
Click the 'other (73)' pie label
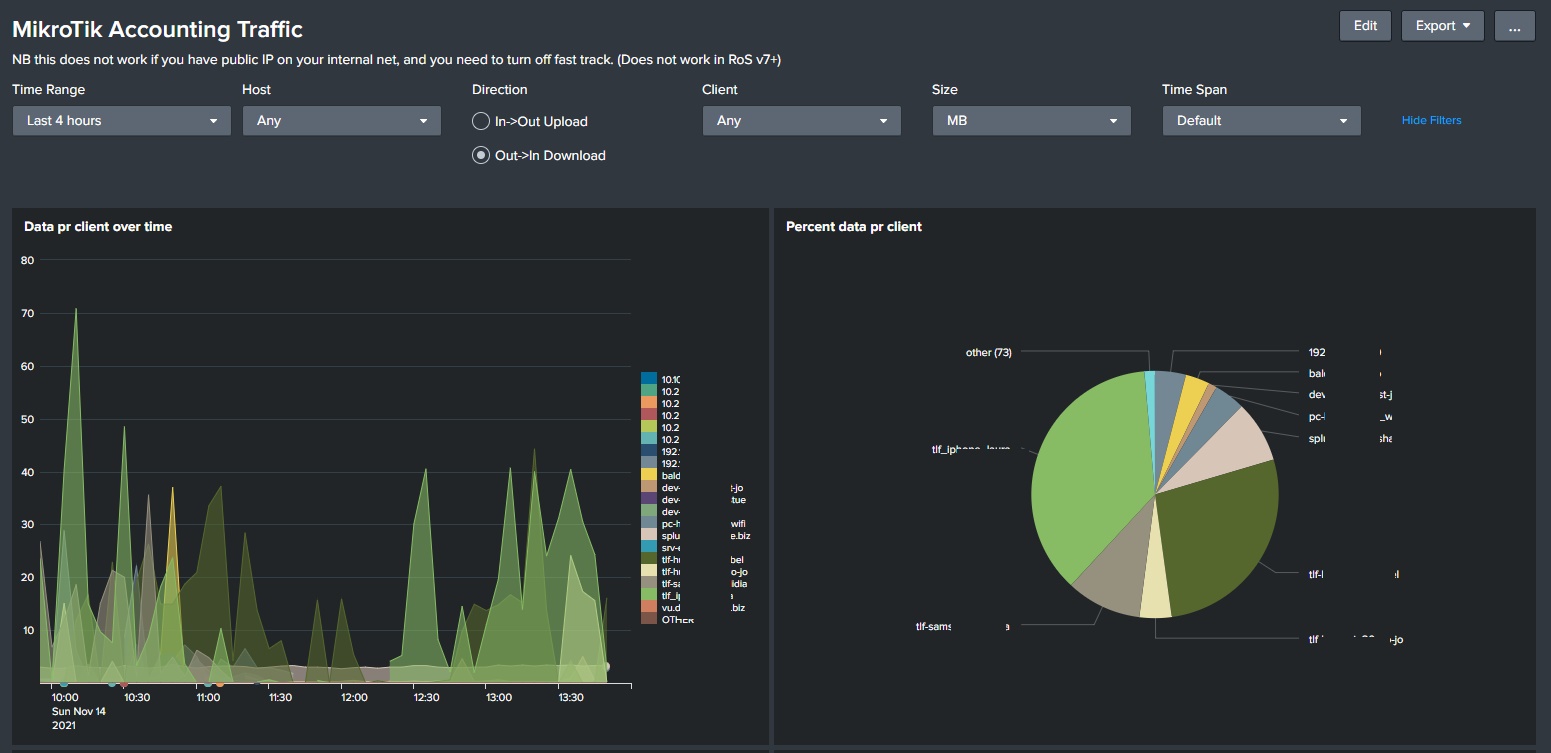(989, 352)
